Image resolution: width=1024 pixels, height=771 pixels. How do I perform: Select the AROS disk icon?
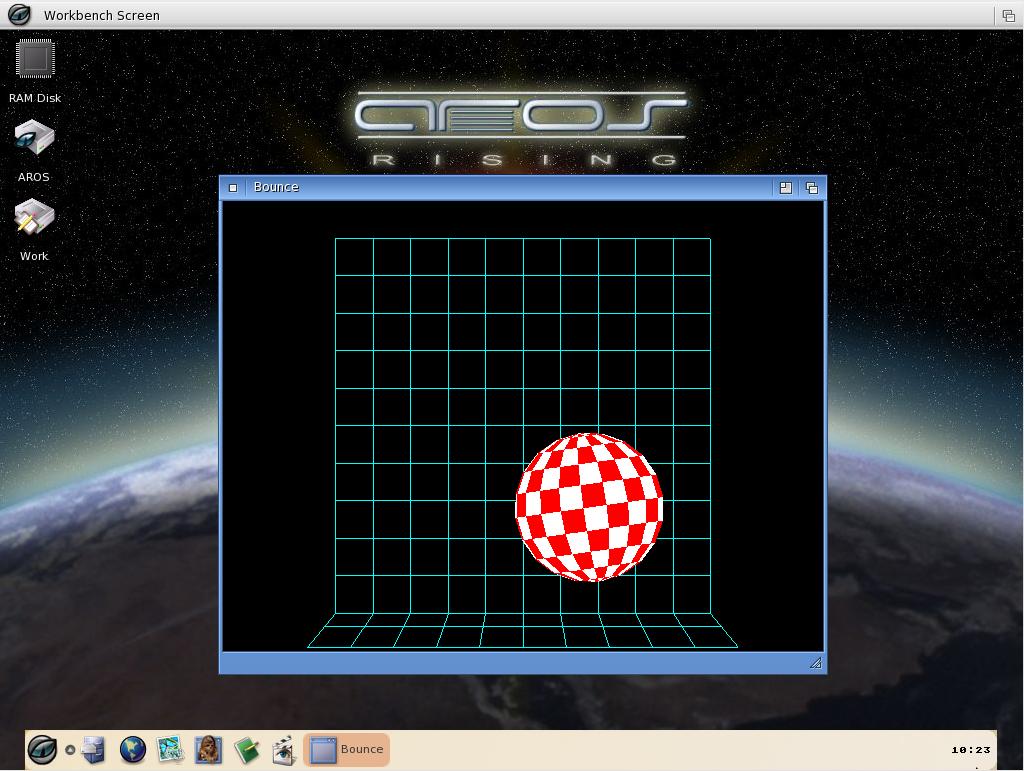coord(35,138)
